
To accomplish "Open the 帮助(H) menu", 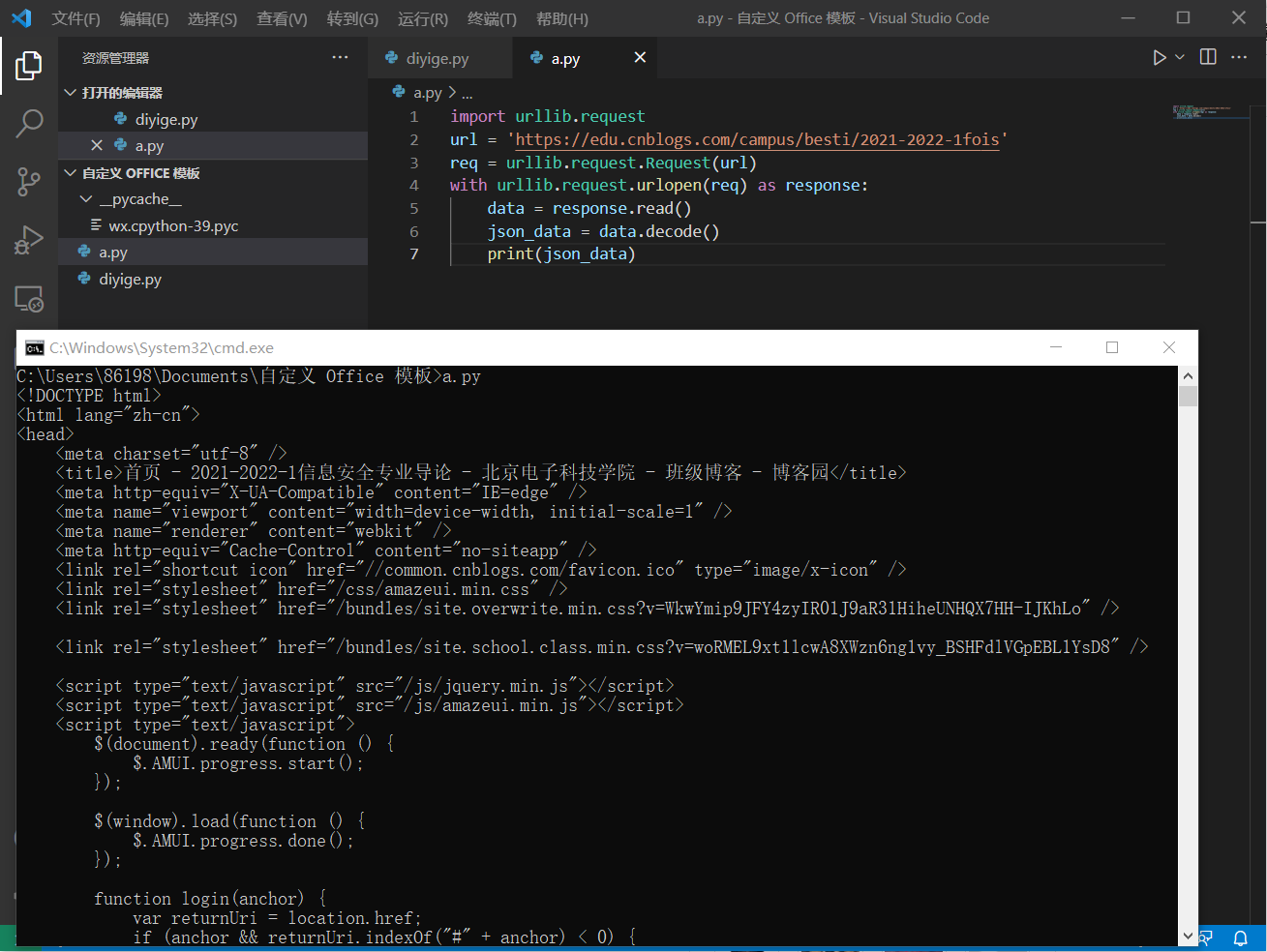I will click(562, 18).
